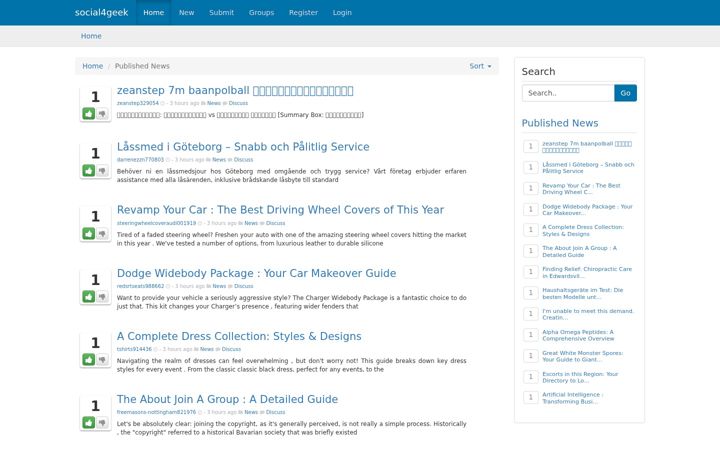Open Dodge Widebody Package article headline
Screen dimensions: 720x450
point(256,273)
